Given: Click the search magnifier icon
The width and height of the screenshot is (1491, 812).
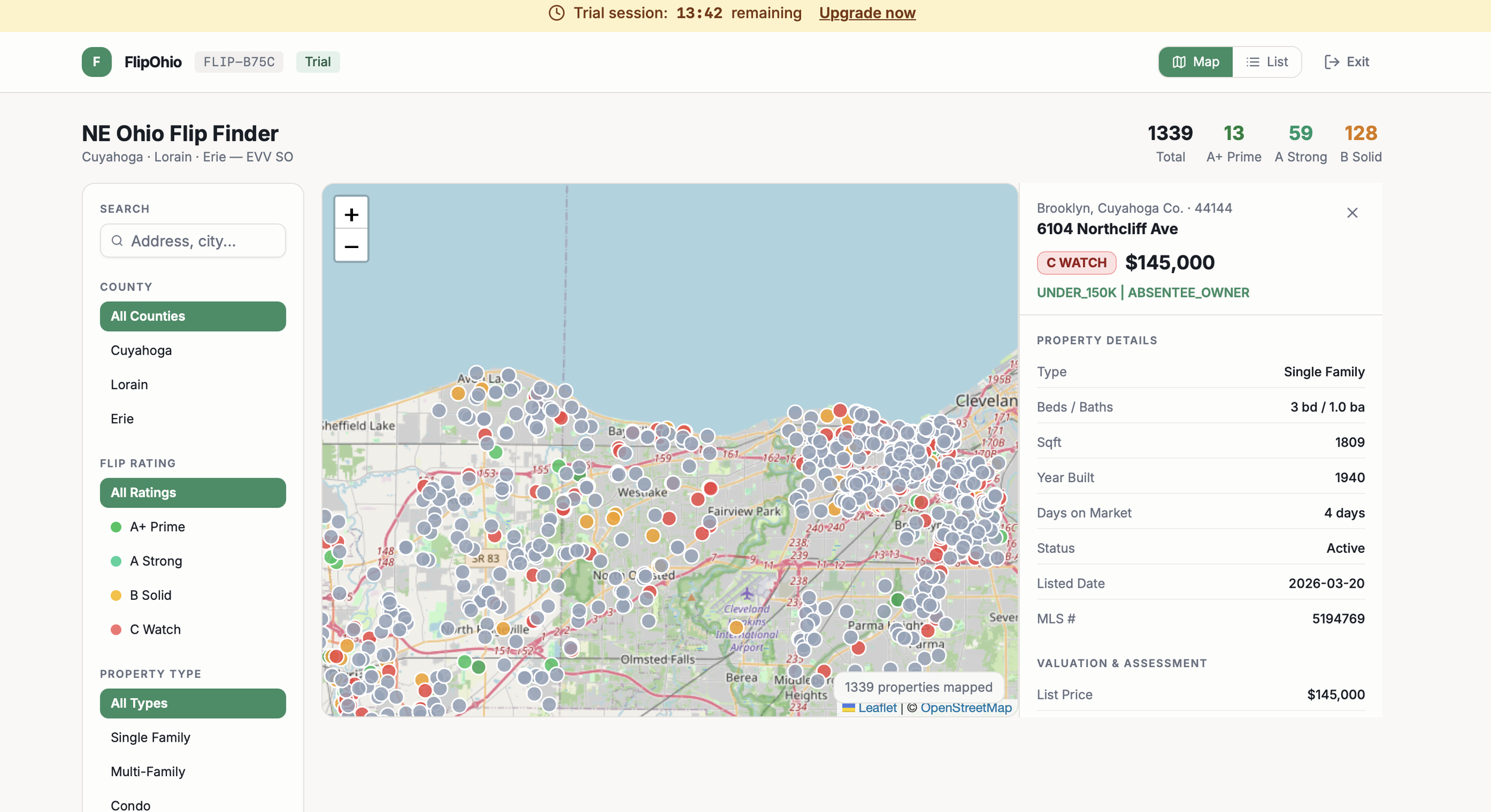Looking at the screenshot, I should 117,241.
